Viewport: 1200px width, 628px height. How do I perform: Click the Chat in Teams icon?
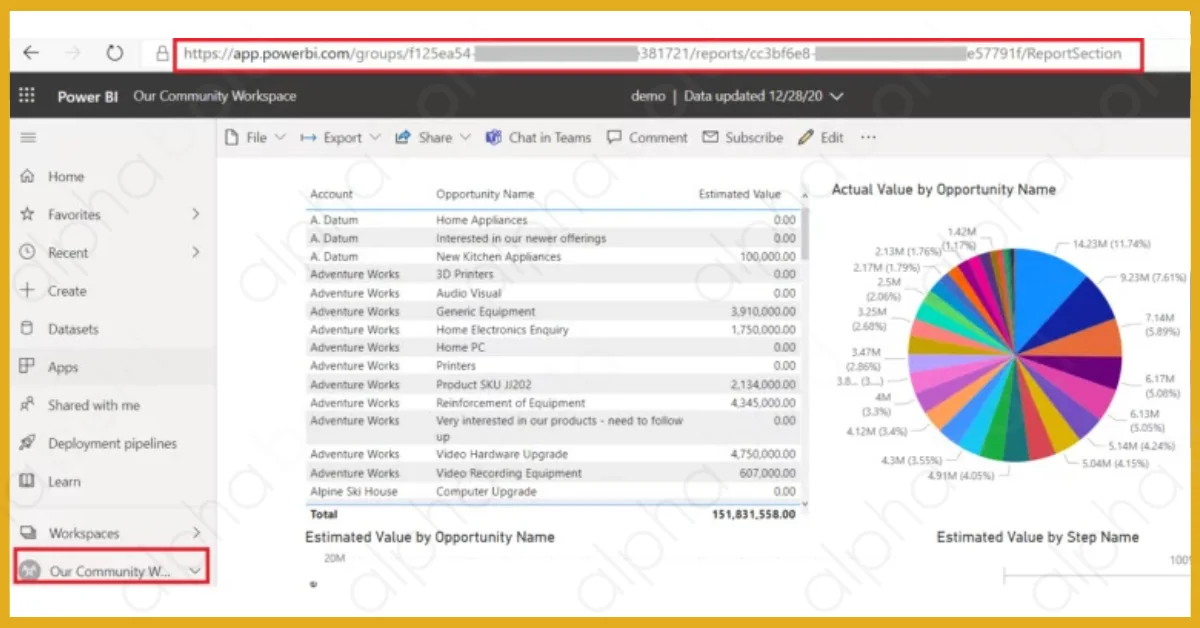pyautogui.click(x=493, y=138)
